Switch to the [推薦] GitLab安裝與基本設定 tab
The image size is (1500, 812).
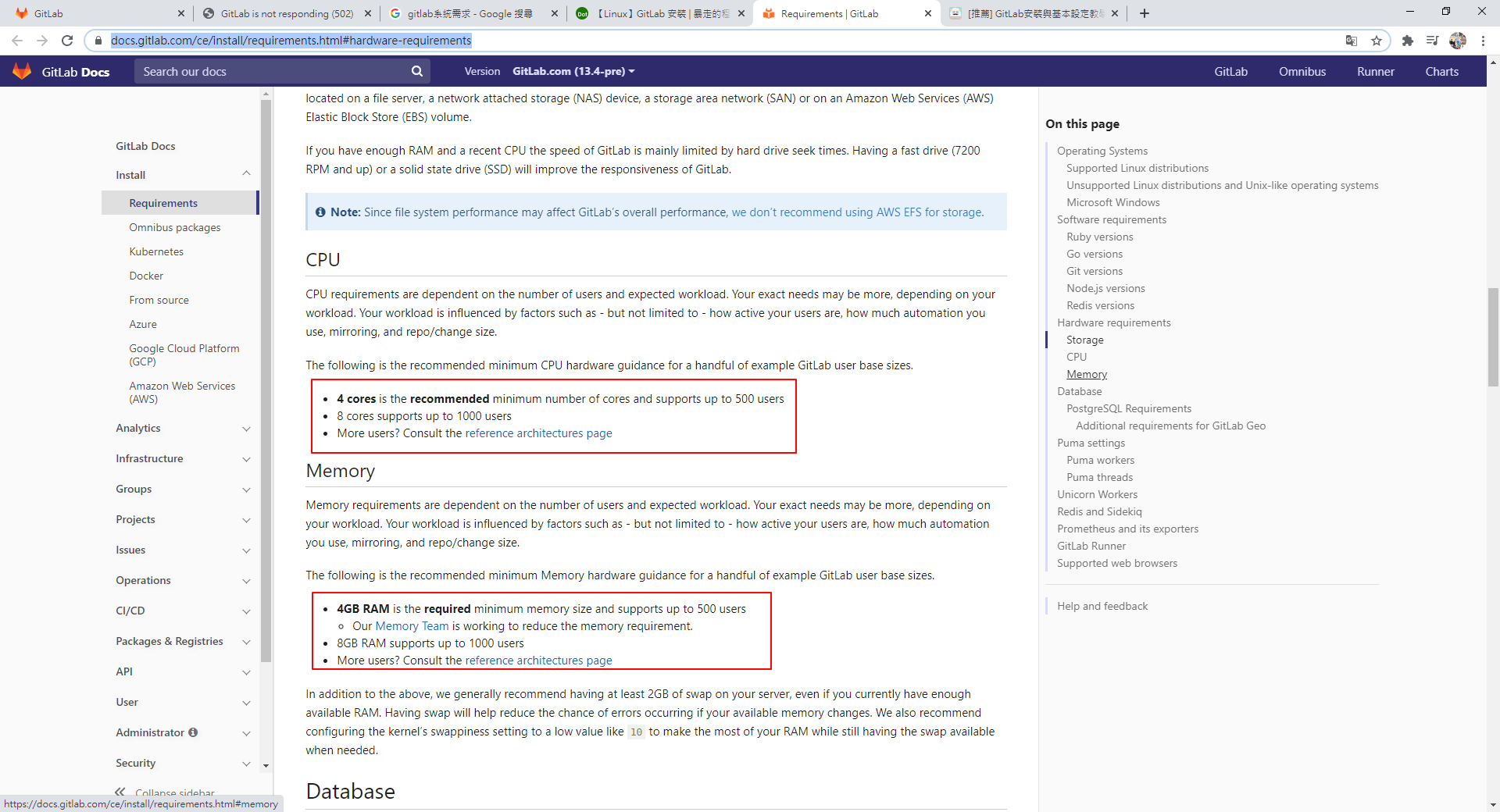[1033, 13]
